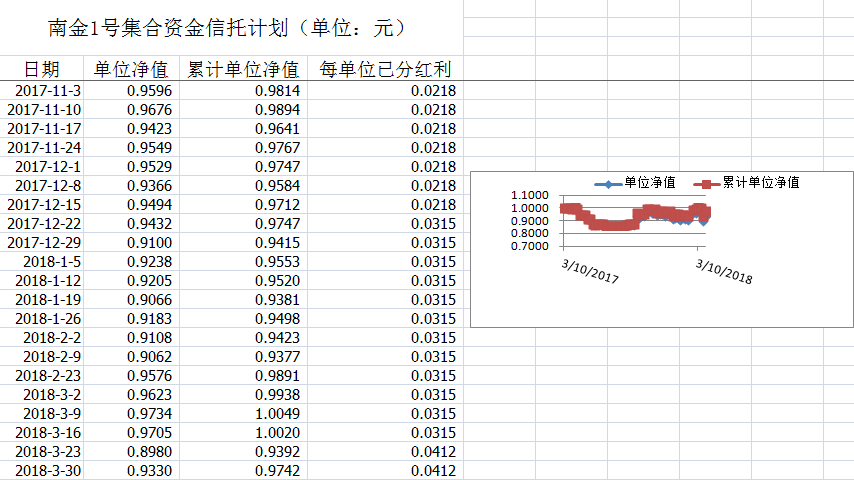The height and width of the screenshot is (480, 854).
Task: Select the 累计单位净值 table header cell
Action: (x=243, y=69)
